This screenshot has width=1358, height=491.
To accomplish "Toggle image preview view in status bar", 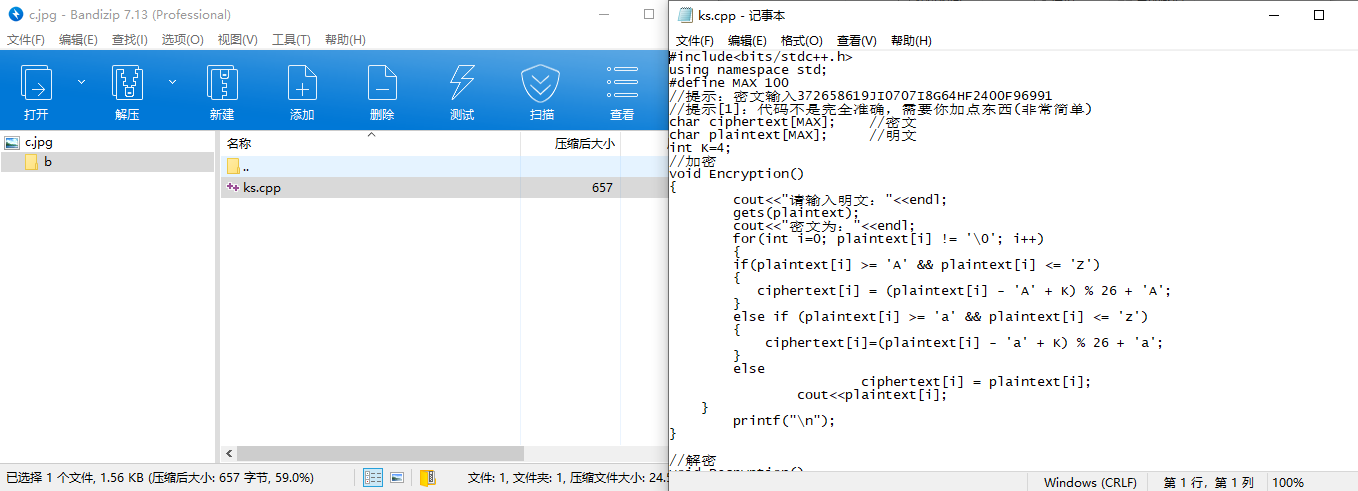I will click(x=397, y=478).
